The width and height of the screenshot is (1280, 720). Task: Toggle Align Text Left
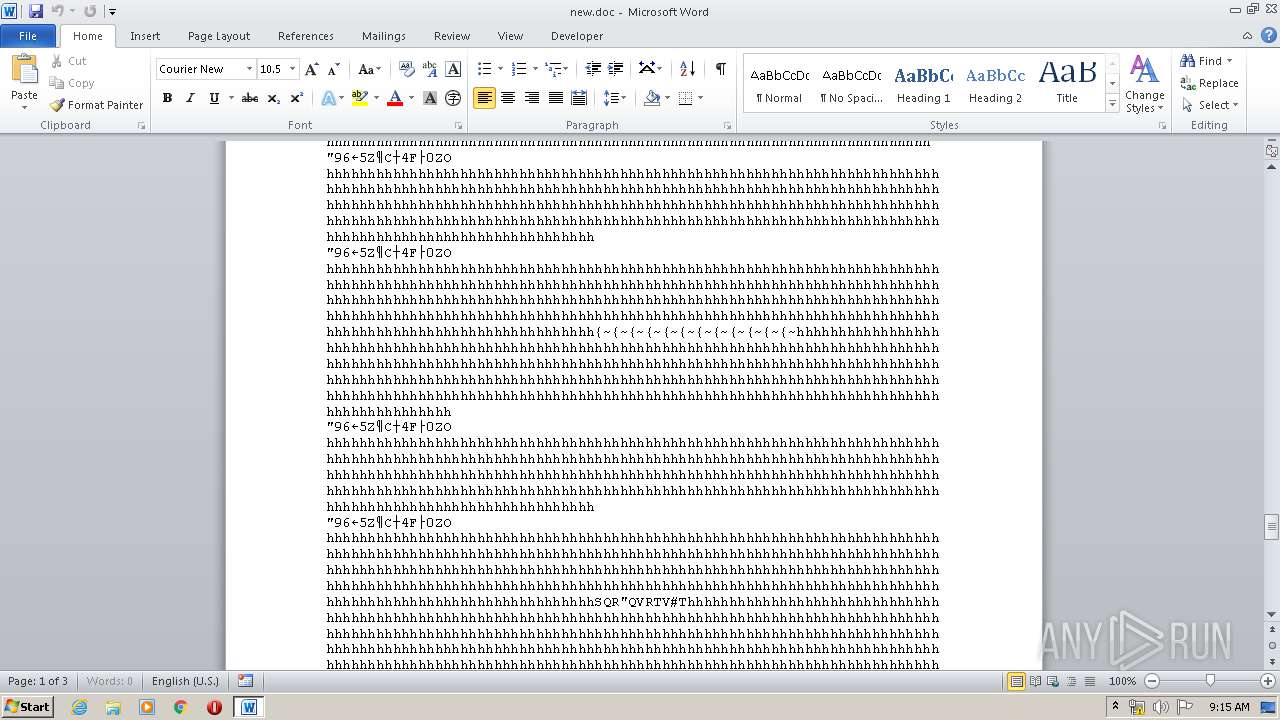tap(484, 98)
